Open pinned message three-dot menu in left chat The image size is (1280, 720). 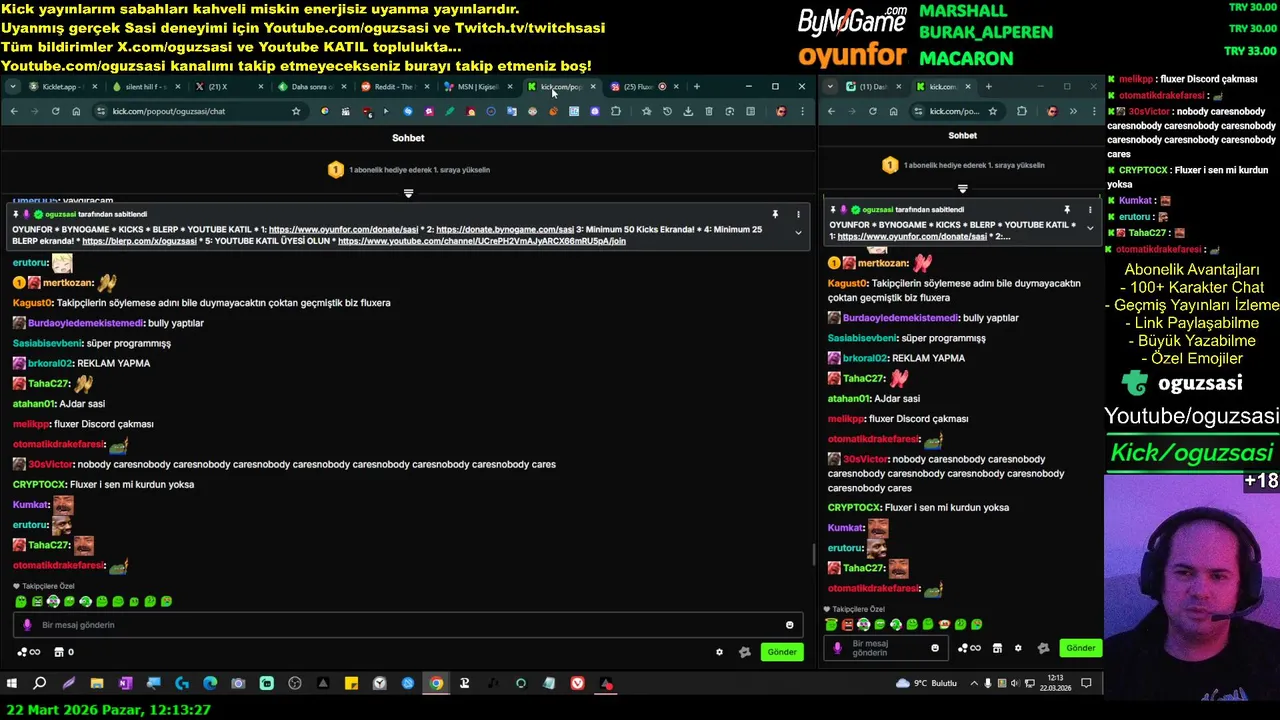tap(798, 214)
